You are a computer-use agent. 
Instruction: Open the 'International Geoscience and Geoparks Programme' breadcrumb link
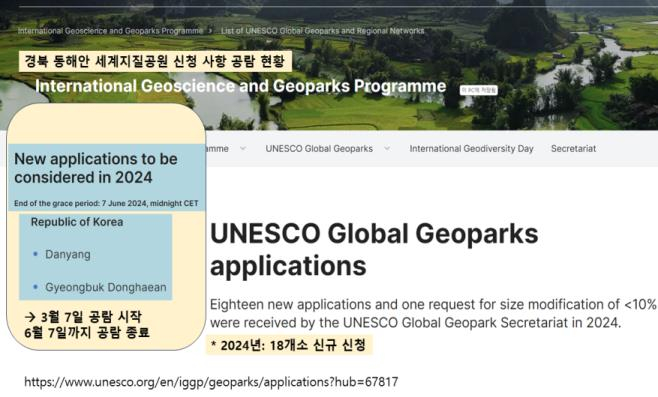110,31
